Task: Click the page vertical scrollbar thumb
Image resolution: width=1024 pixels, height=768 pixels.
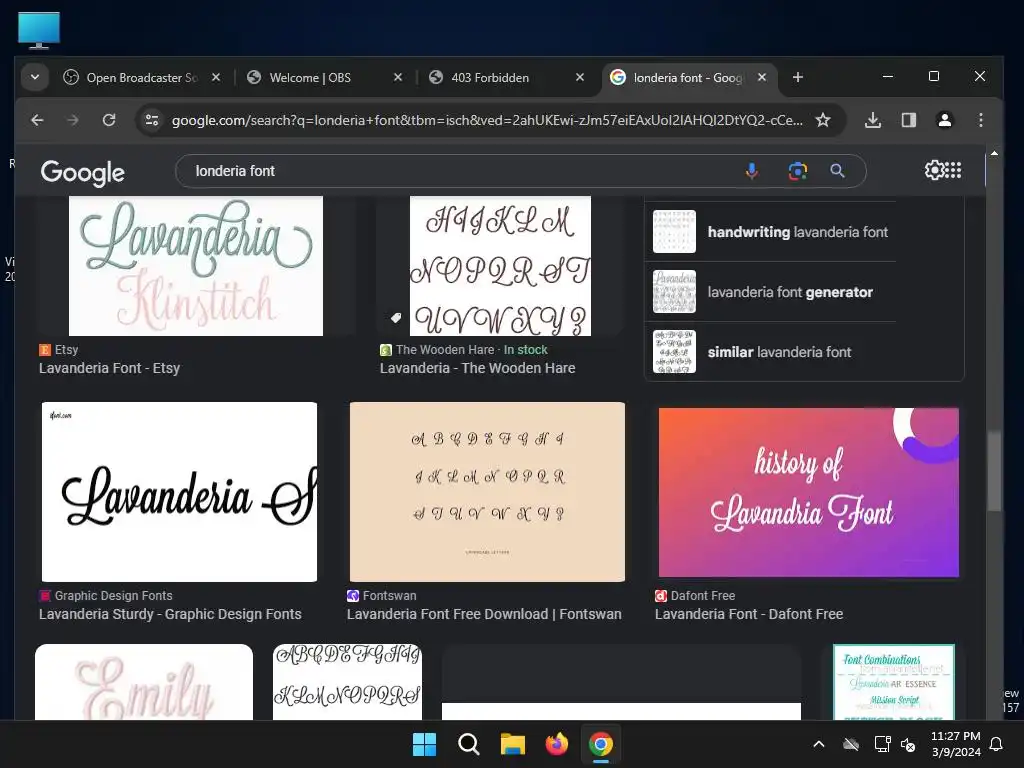Action: coord(994,471)
